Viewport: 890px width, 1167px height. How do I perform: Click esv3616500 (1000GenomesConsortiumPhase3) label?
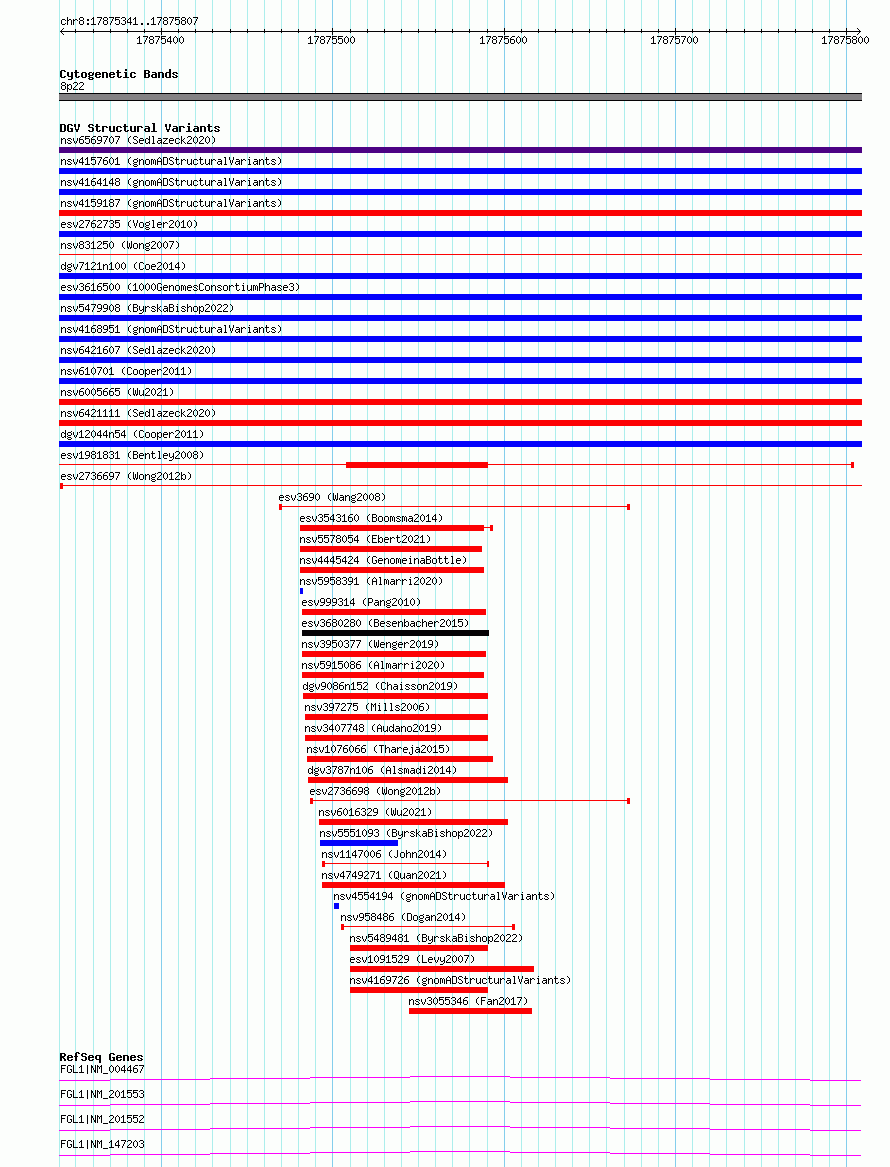click(180, 287)
